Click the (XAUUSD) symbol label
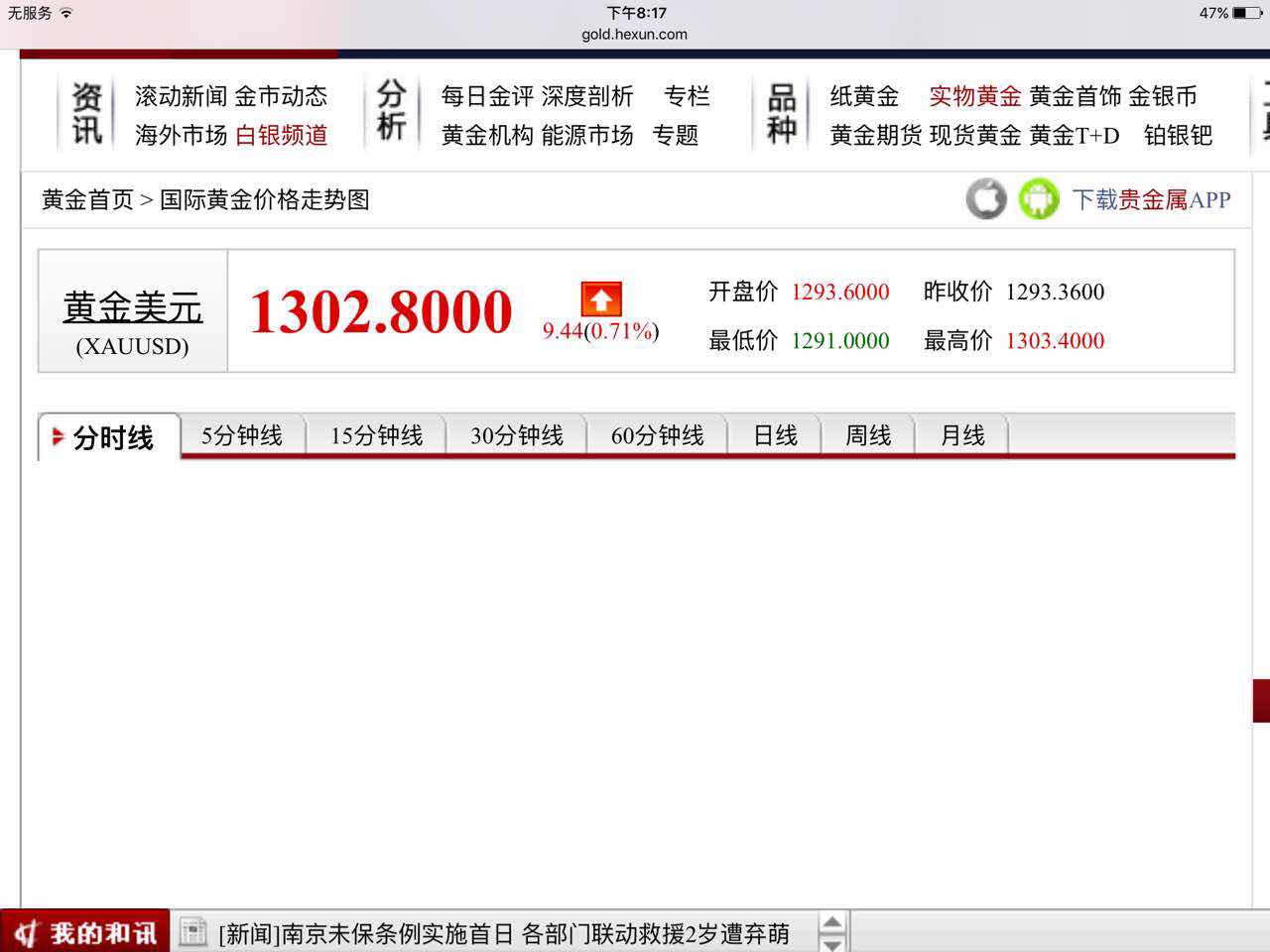 click(132, 347)
